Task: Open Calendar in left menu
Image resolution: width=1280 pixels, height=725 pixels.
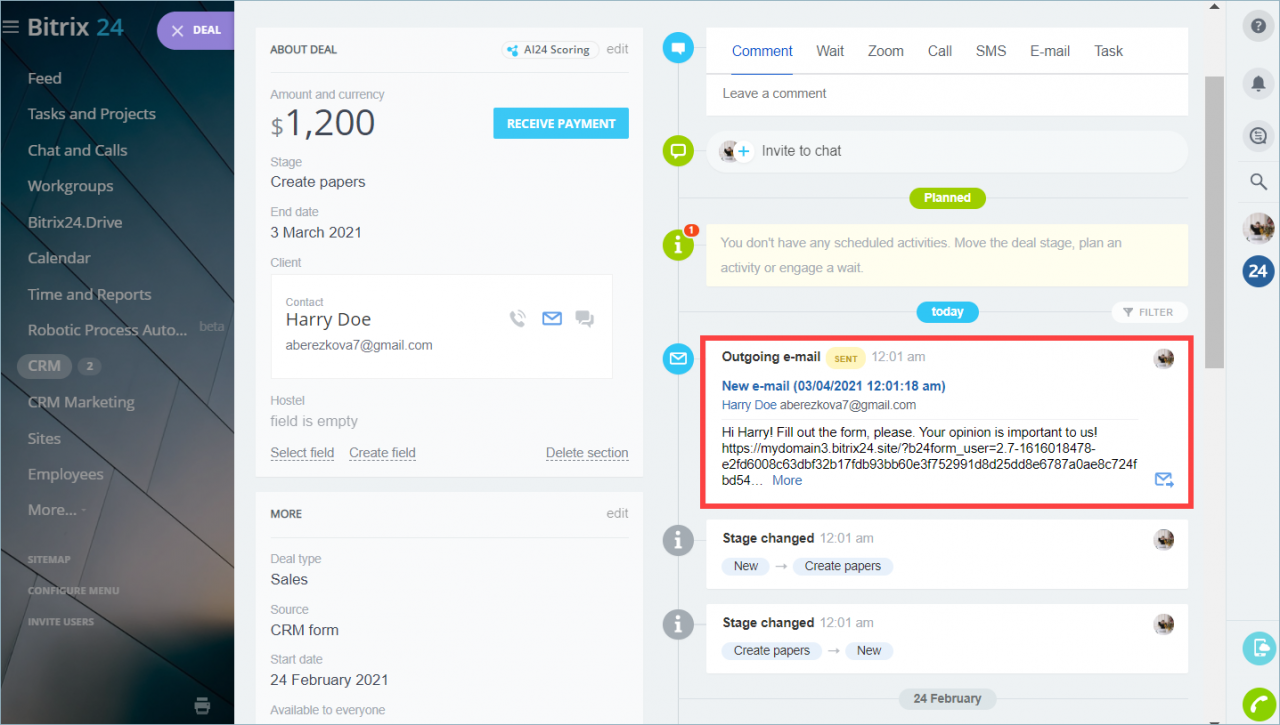Action: pos(59,258)
